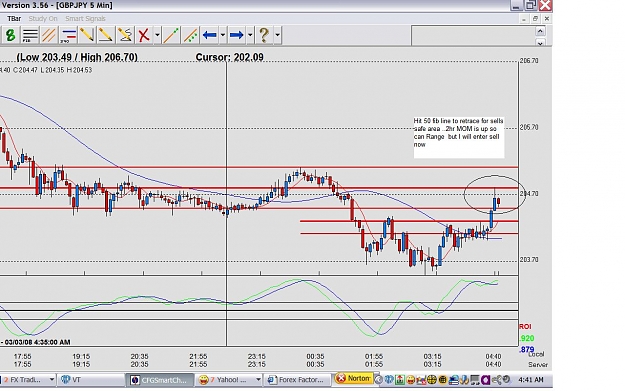Screen dimensions: 625x391
Task: Click the 23:15 time axis label
Action: 256,356
